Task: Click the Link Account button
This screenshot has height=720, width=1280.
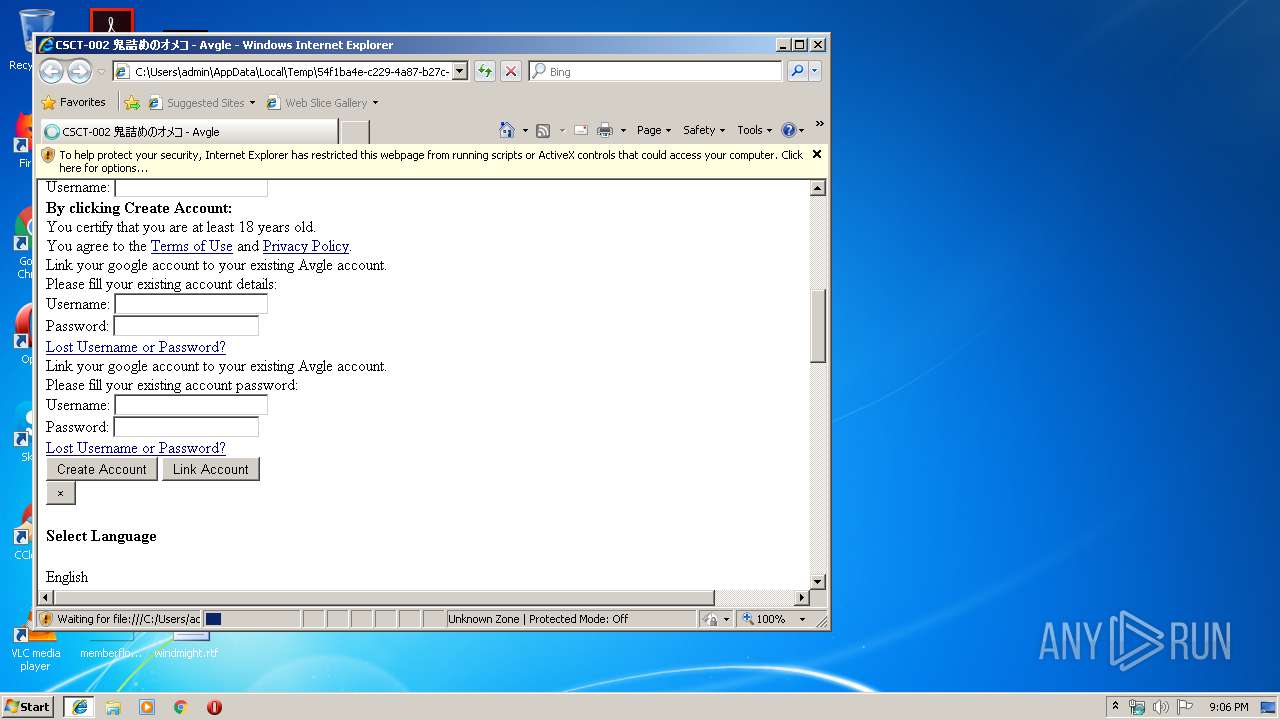Action: (211, 469)
